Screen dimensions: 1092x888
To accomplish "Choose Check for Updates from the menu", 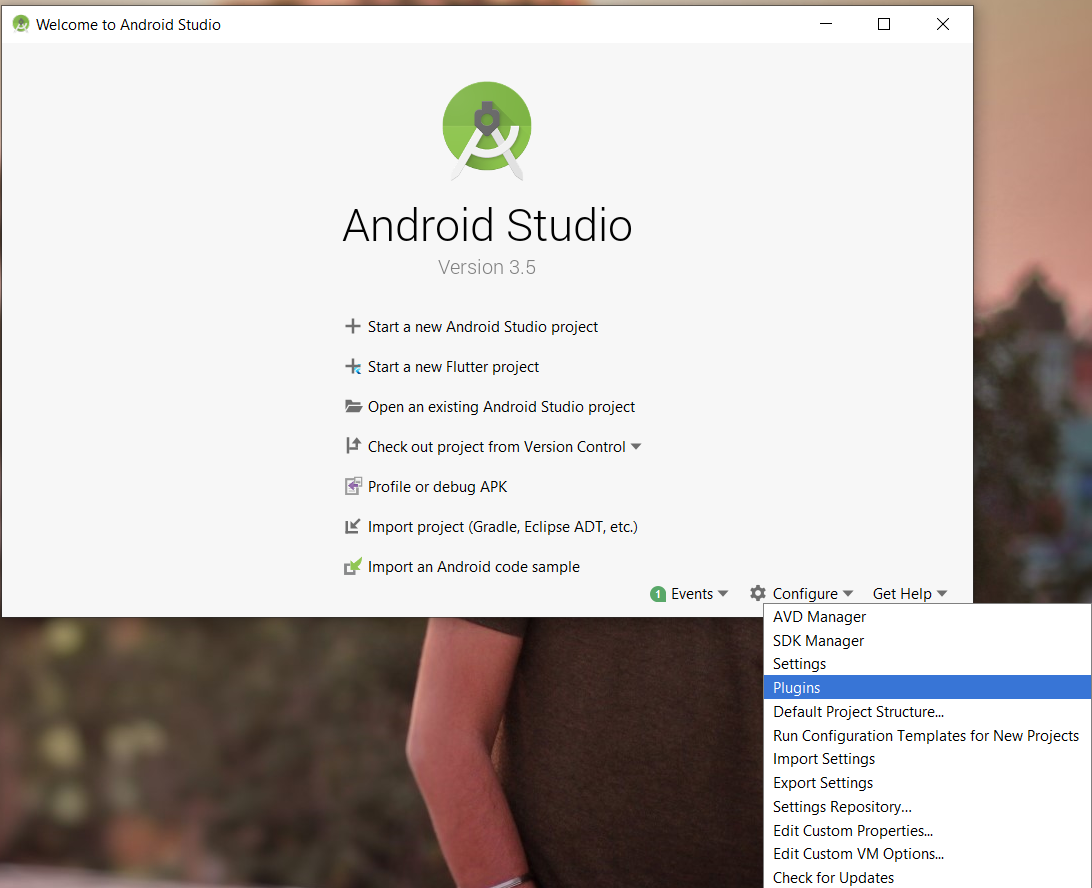I will 833,877.
